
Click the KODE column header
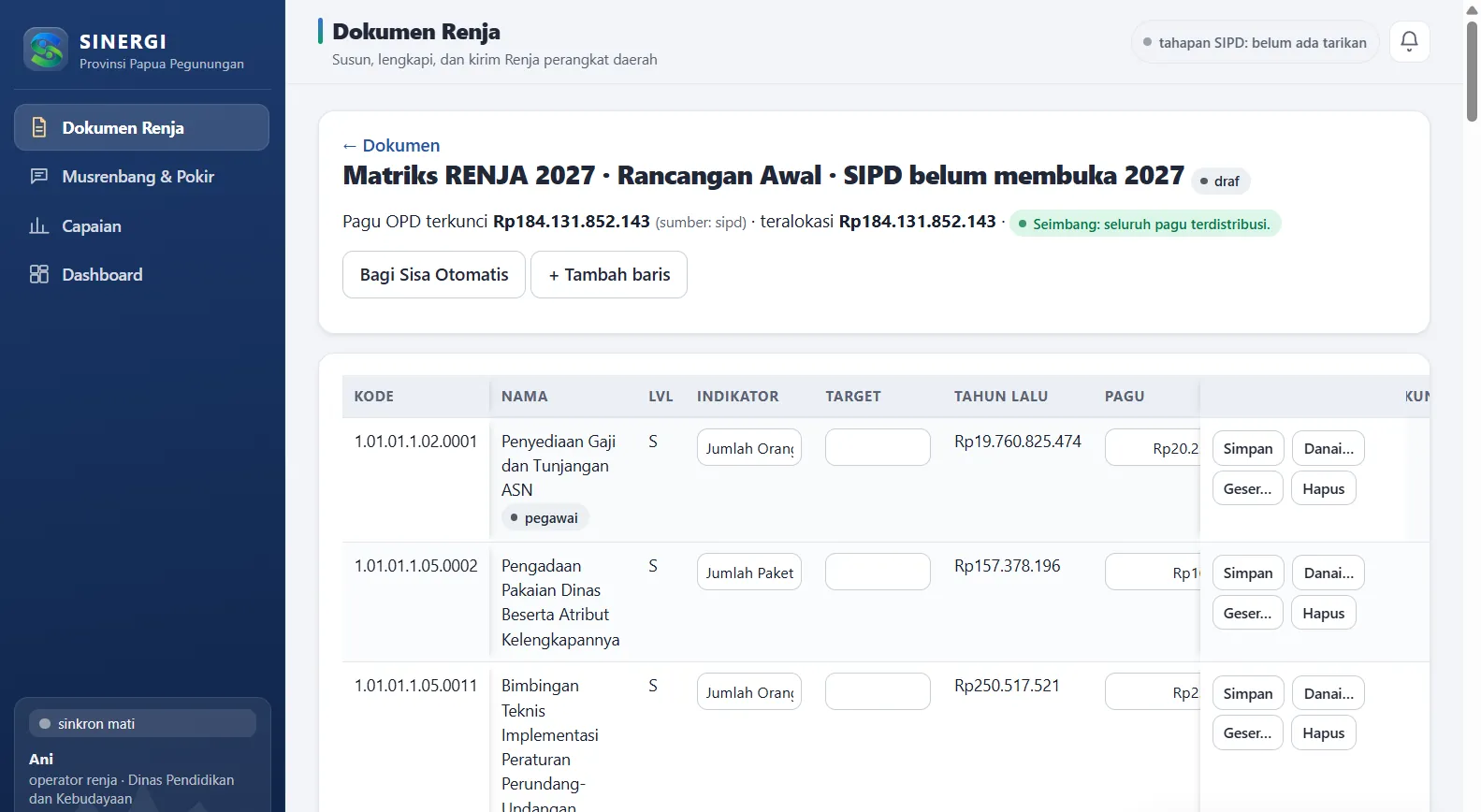click(x=373, y=396)
